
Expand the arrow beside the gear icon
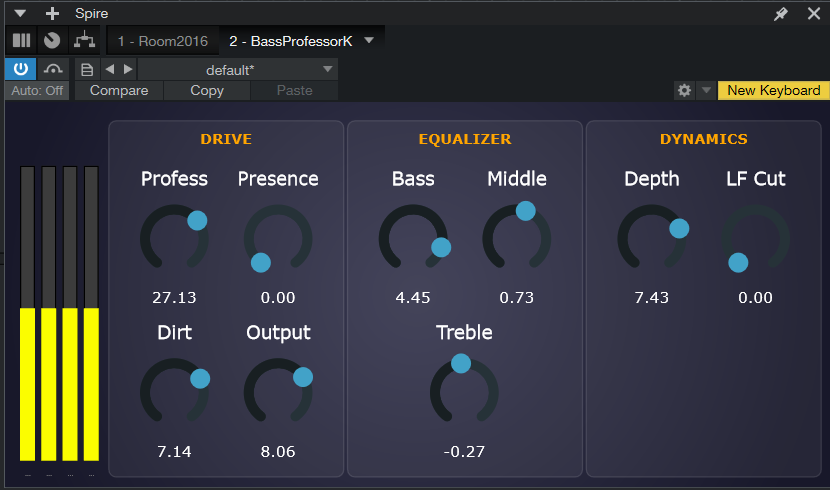706,90
